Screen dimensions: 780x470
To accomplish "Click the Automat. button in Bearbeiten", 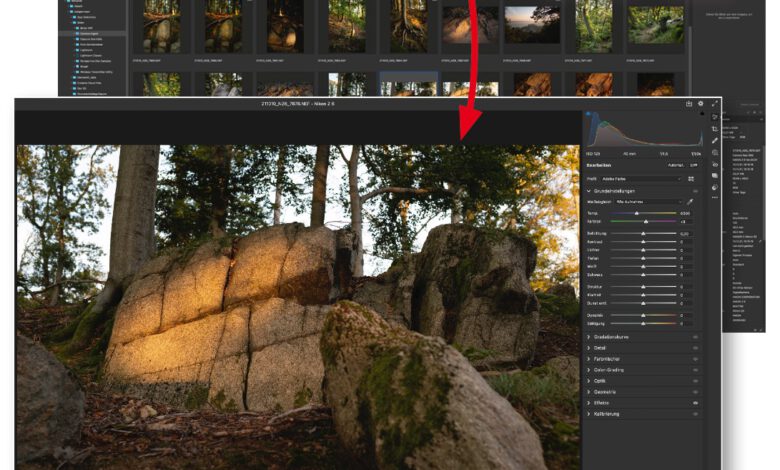I will (x=675, y=164).
